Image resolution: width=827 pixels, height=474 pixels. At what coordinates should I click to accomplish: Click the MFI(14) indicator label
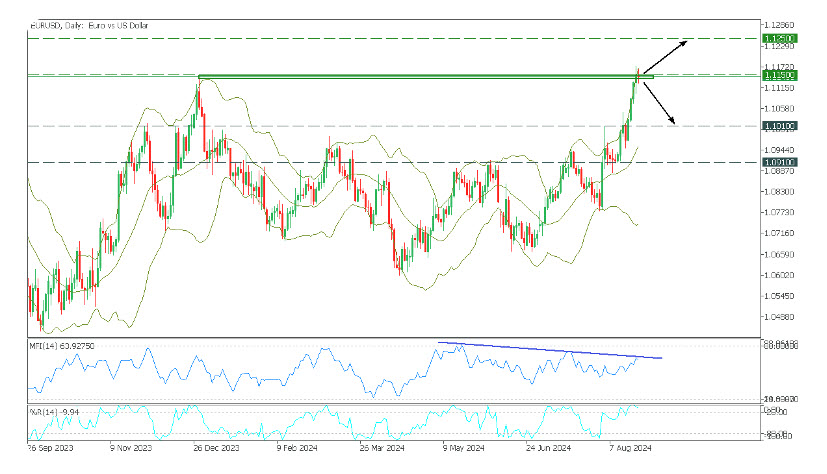[x=67, y=345]
